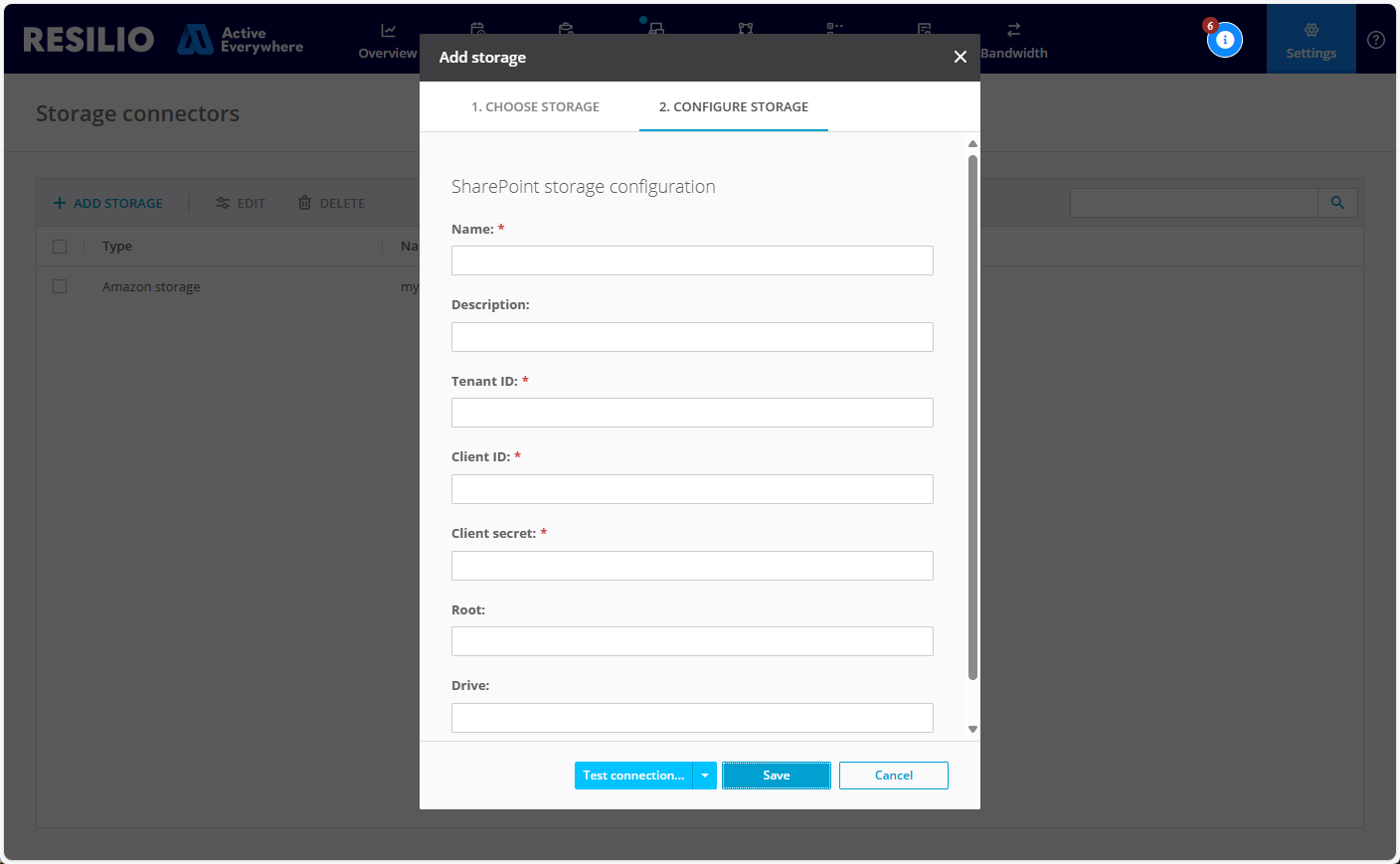Click the help question mark icon
Viewport: 1400px width, 864px height.
pos(1376,39)
